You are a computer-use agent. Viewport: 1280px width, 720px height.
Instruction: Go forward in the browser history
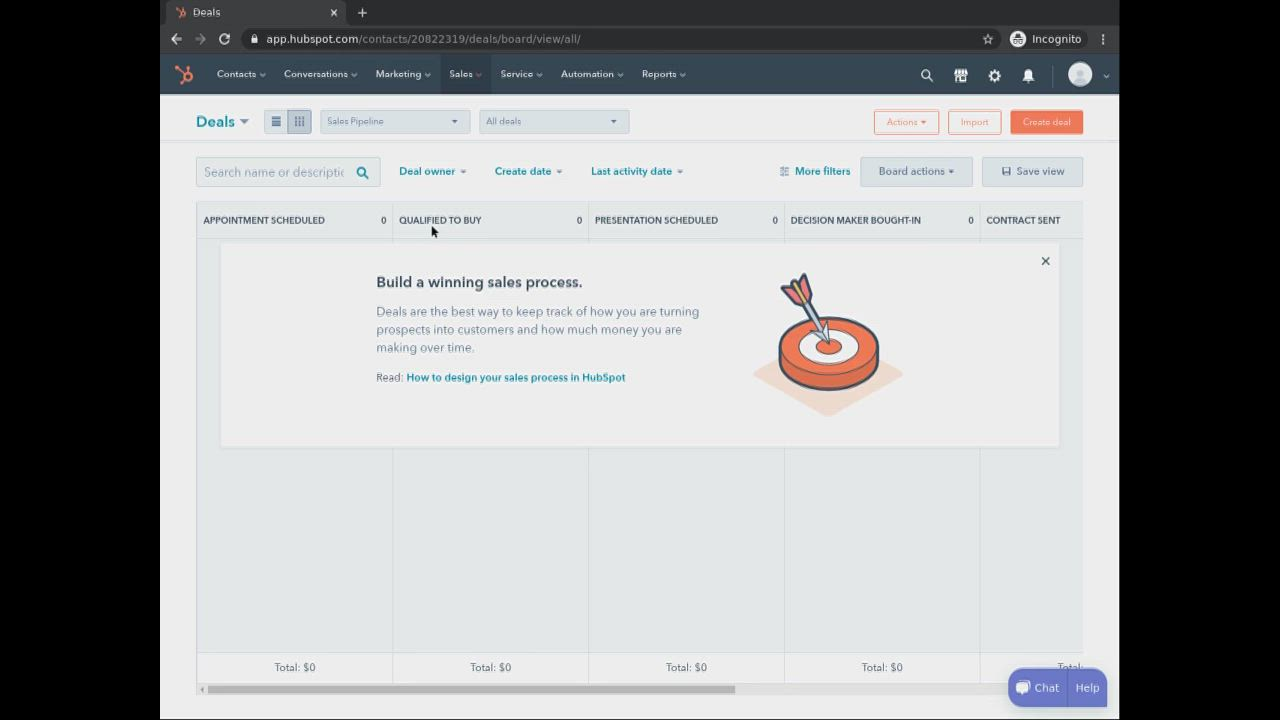pos(200,39)
